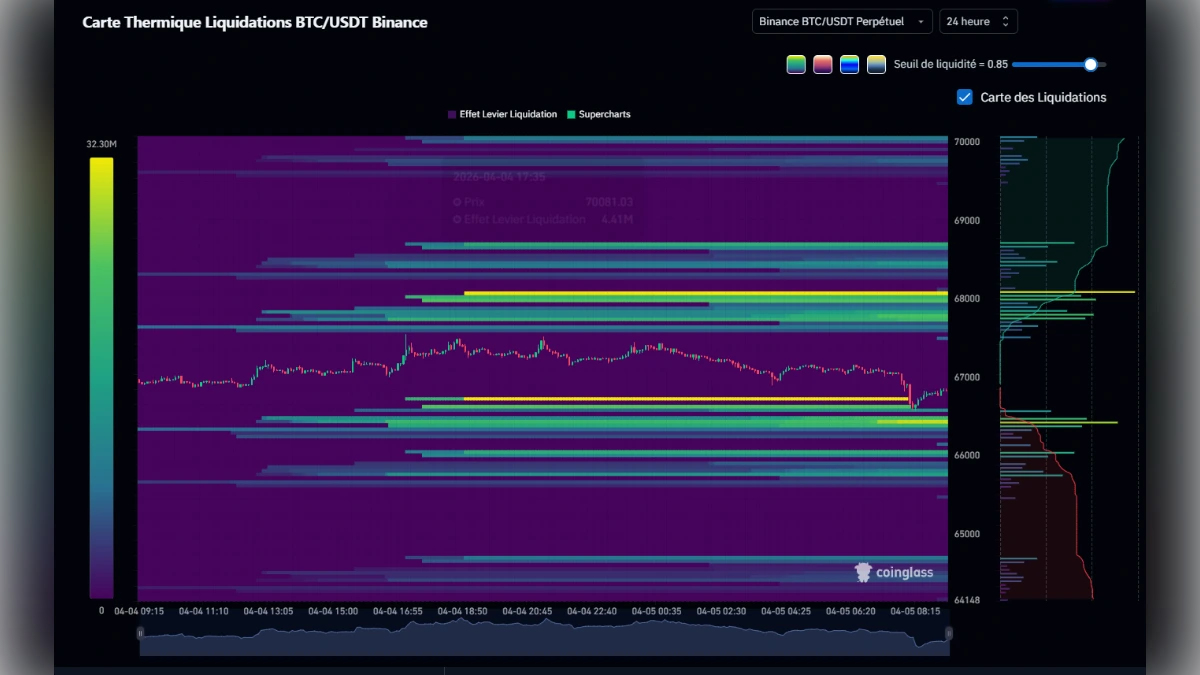Click the 70000 price axis label
The width and height of the screenshot is (1200, 675).
point(967,140)
